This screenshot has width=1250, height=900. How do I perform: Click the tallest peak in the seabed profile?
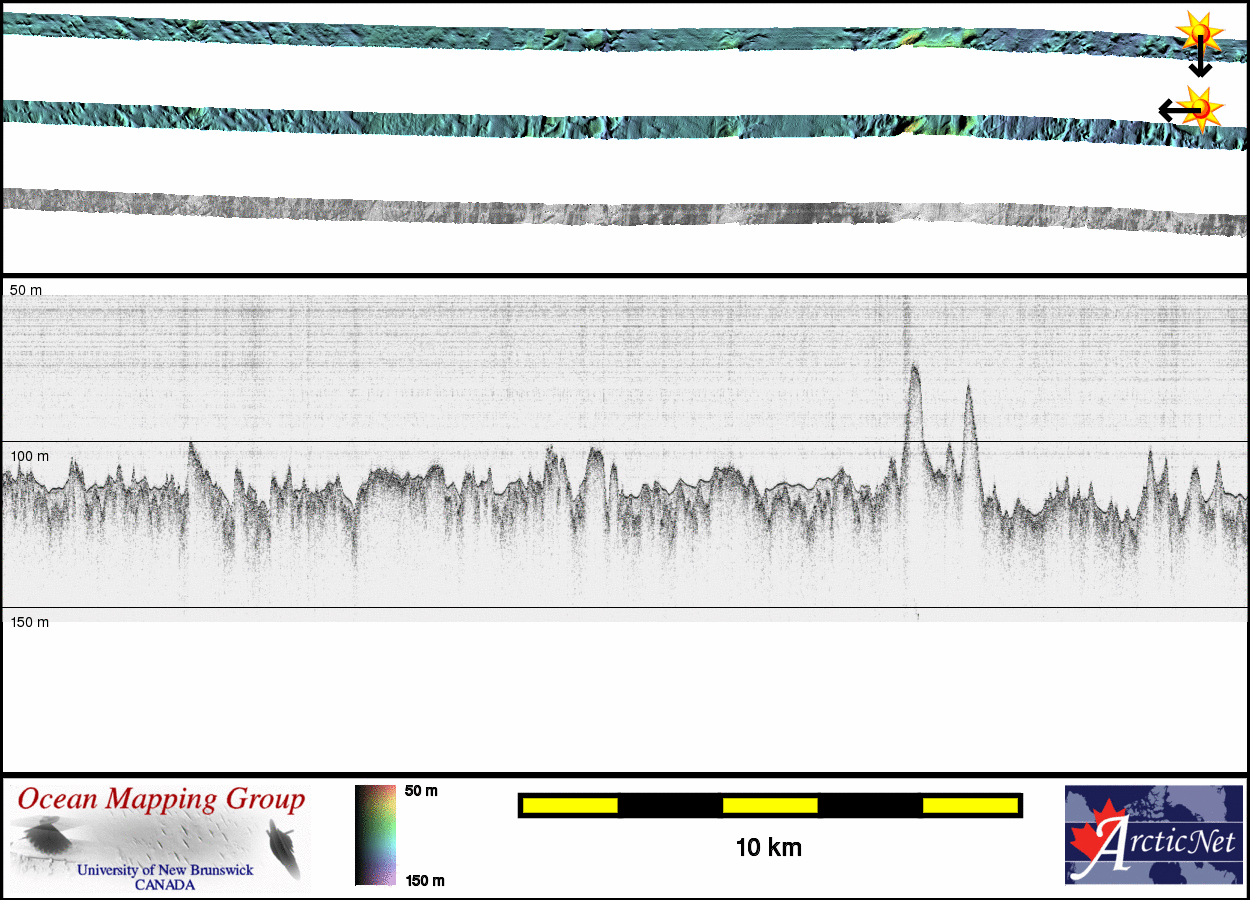point(913,372)
